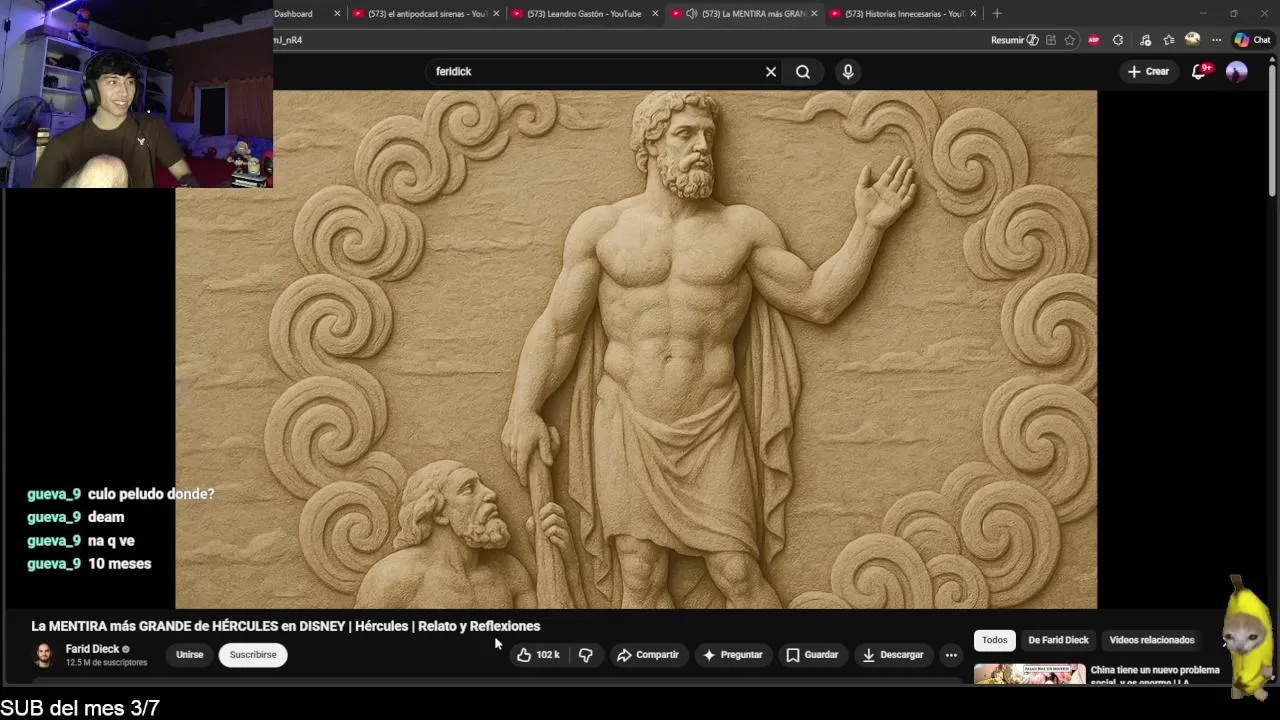Open browser settings and more ellipsis
Viewport: 1280px width, 720px height.
click(1216, 40)
